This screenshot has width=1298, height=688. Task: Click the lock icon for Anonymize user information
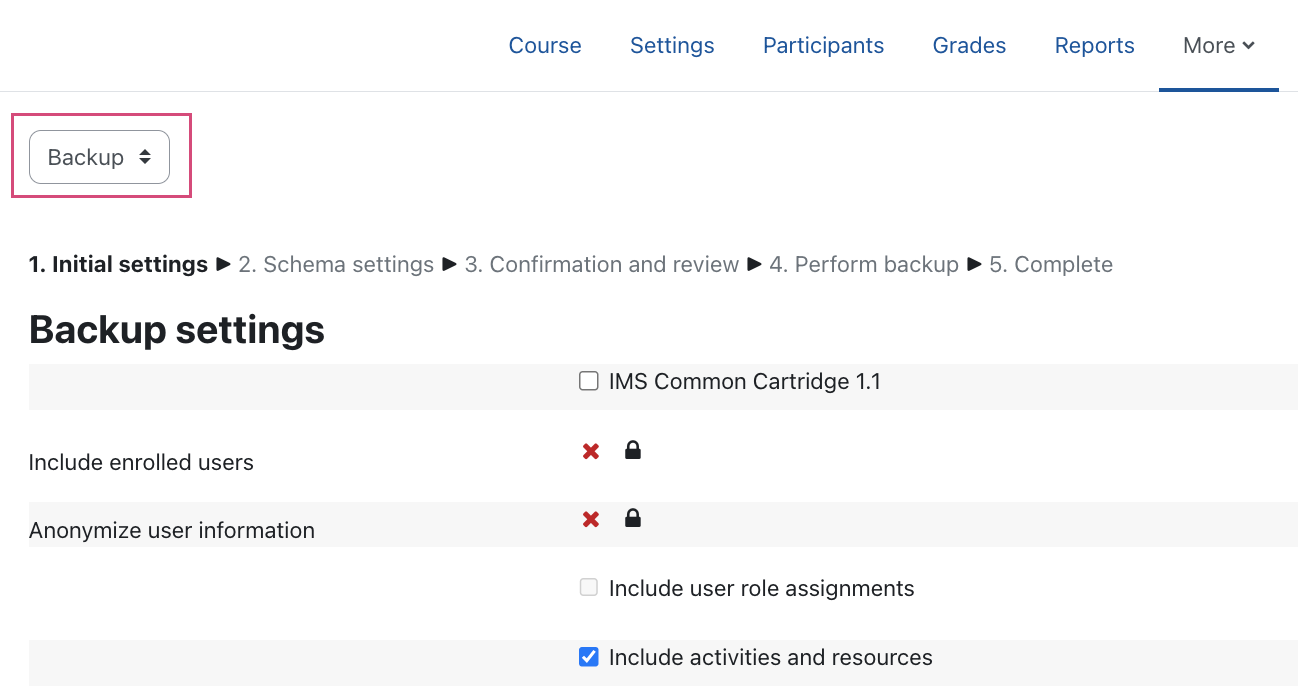632,518
